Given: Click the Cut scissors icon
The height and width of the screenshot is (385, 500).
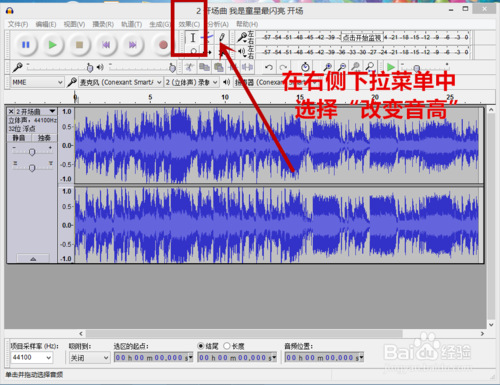Looking at the screenshot, I should coord(190,67).
